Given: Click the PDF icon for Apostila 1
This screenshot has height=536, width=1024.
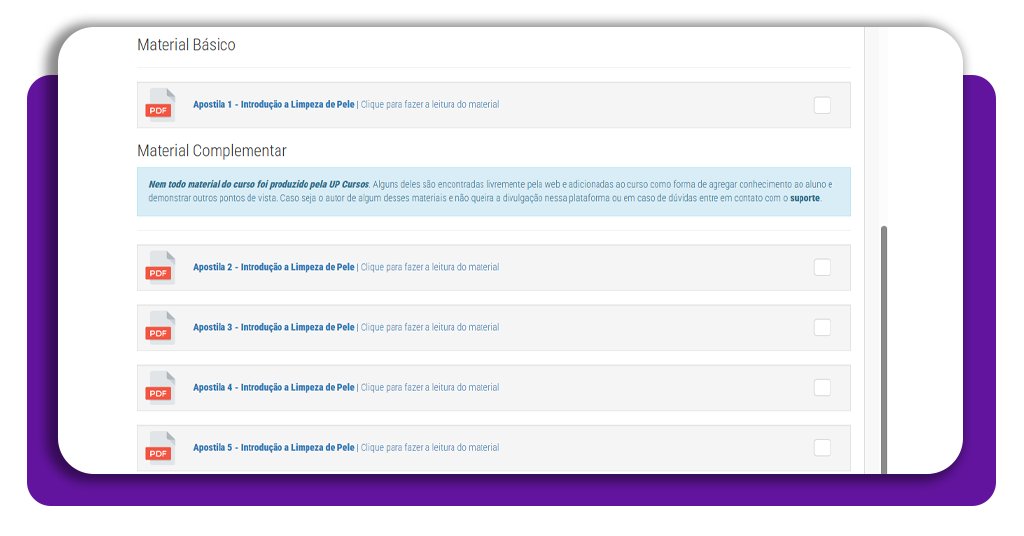Looking at the screenshot, I should click(x=159, y=105).
